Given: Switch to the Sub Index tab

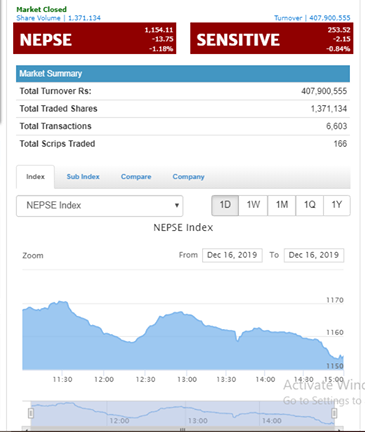Looking at the screenshot, I should [x=83, y=177].
